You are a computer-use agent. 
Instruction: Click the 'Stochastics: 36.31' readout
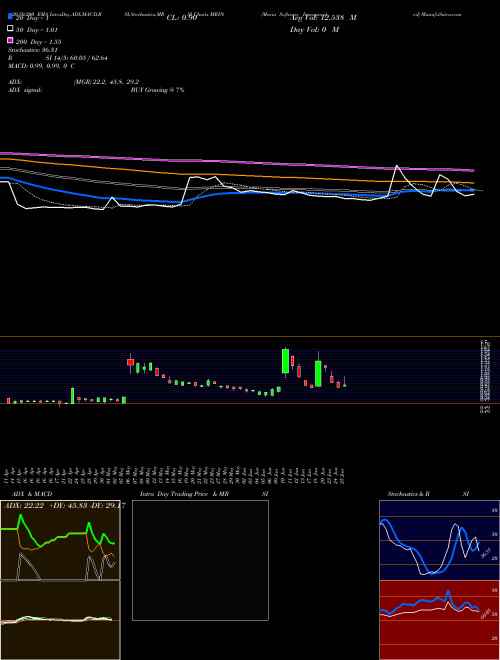point(32,50)
